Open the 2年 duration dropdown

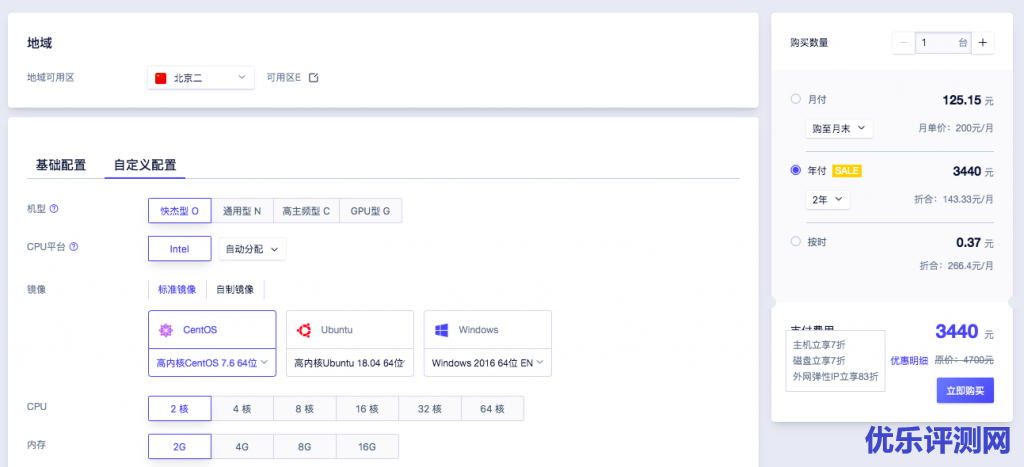tap(827, 200)
